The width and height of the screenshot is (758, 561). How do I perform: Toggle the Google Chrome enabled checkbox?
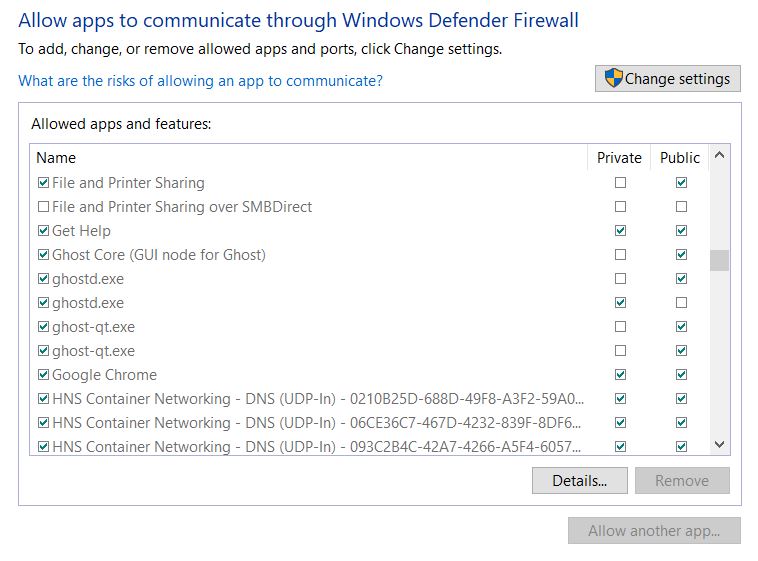[43, 375]
